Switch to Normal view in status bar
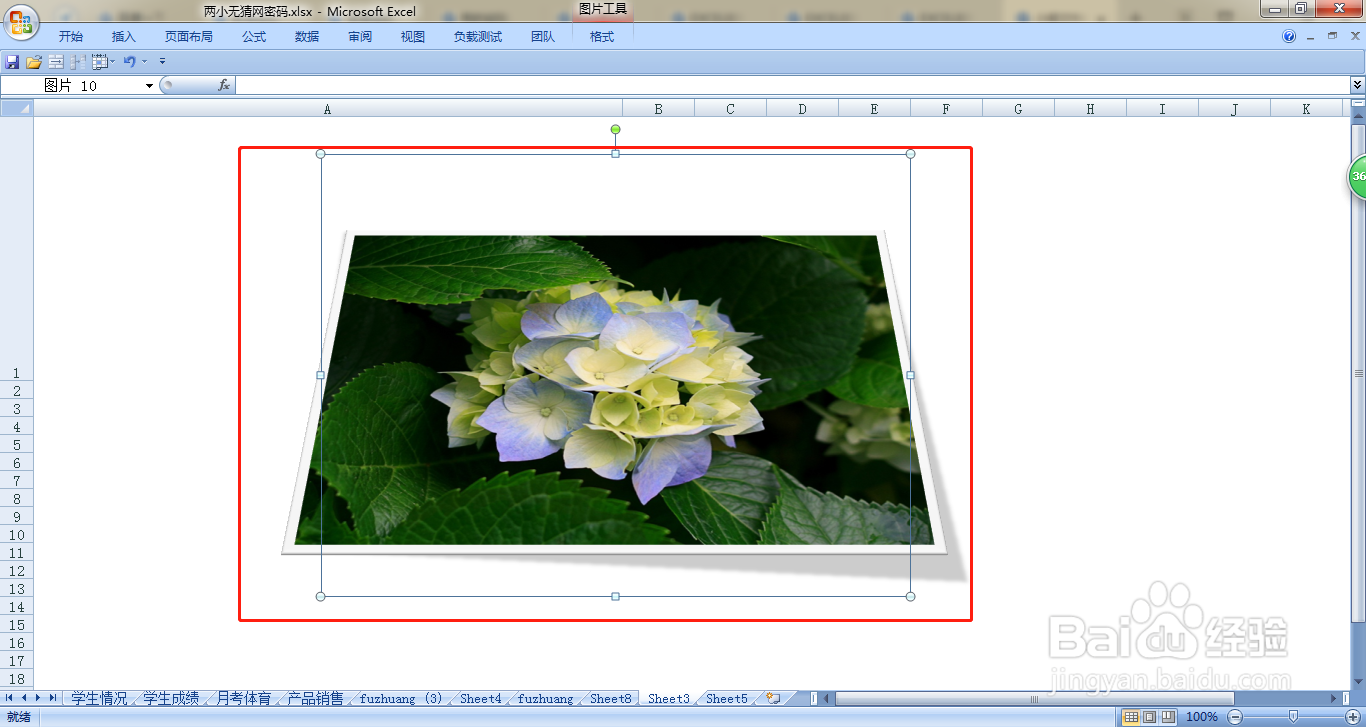 click(x=1131, y=717)
